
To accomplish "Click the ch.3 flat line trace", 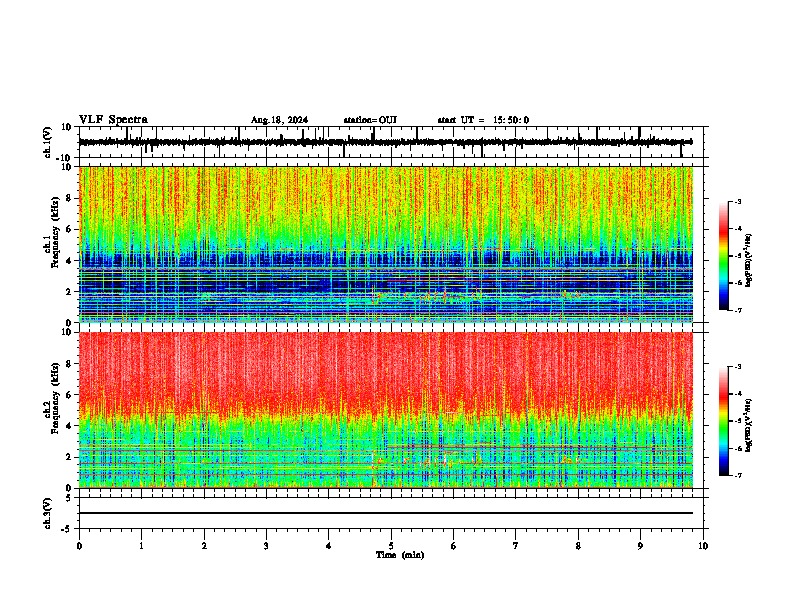I will [385, 513].
